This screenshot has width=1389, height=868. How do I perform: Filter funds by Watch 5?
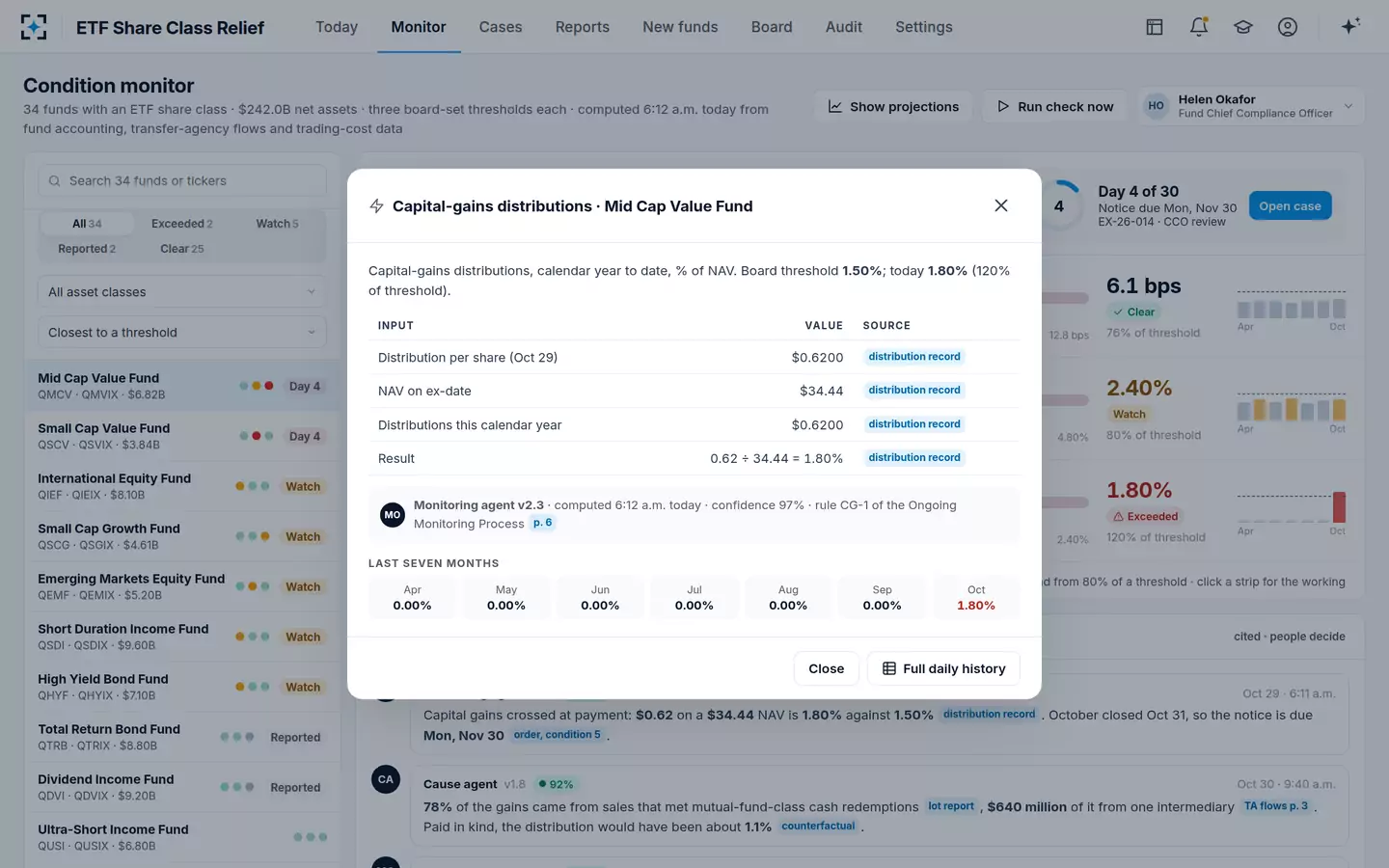click(x=277, y=224)
